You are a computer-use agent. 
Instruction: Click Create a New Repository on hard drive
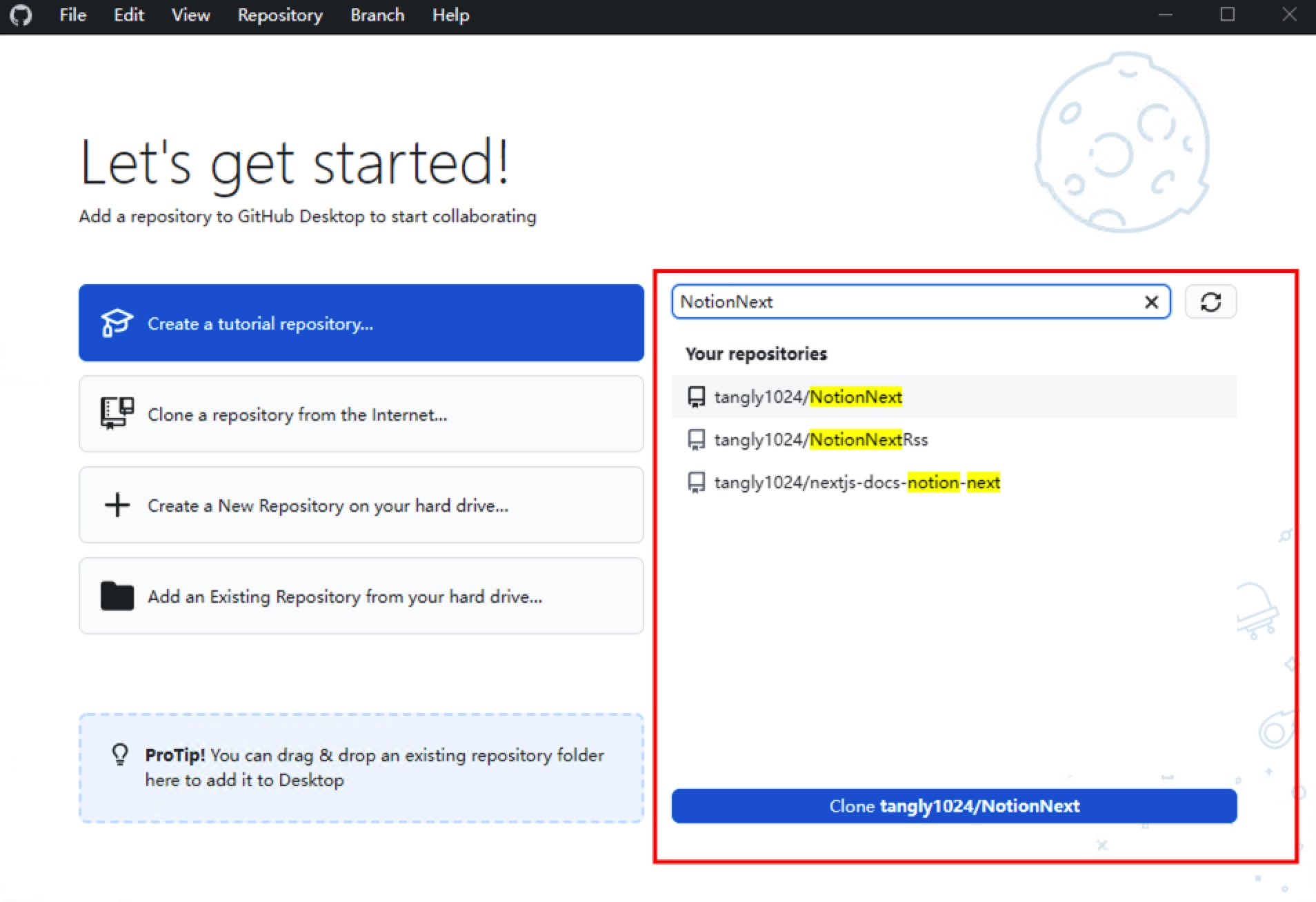click(x=361, y=505)
